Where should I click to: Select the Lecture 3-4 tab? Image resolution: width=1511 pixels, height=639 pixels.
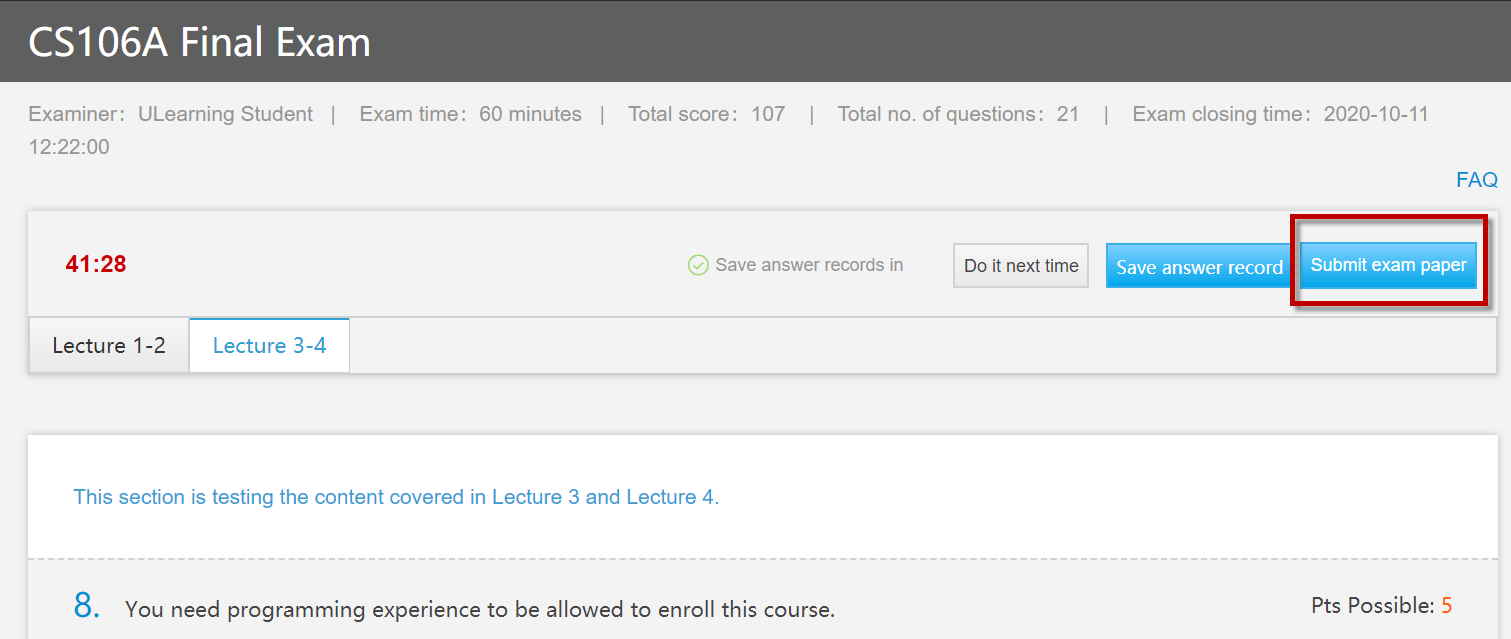coord(269,346)
